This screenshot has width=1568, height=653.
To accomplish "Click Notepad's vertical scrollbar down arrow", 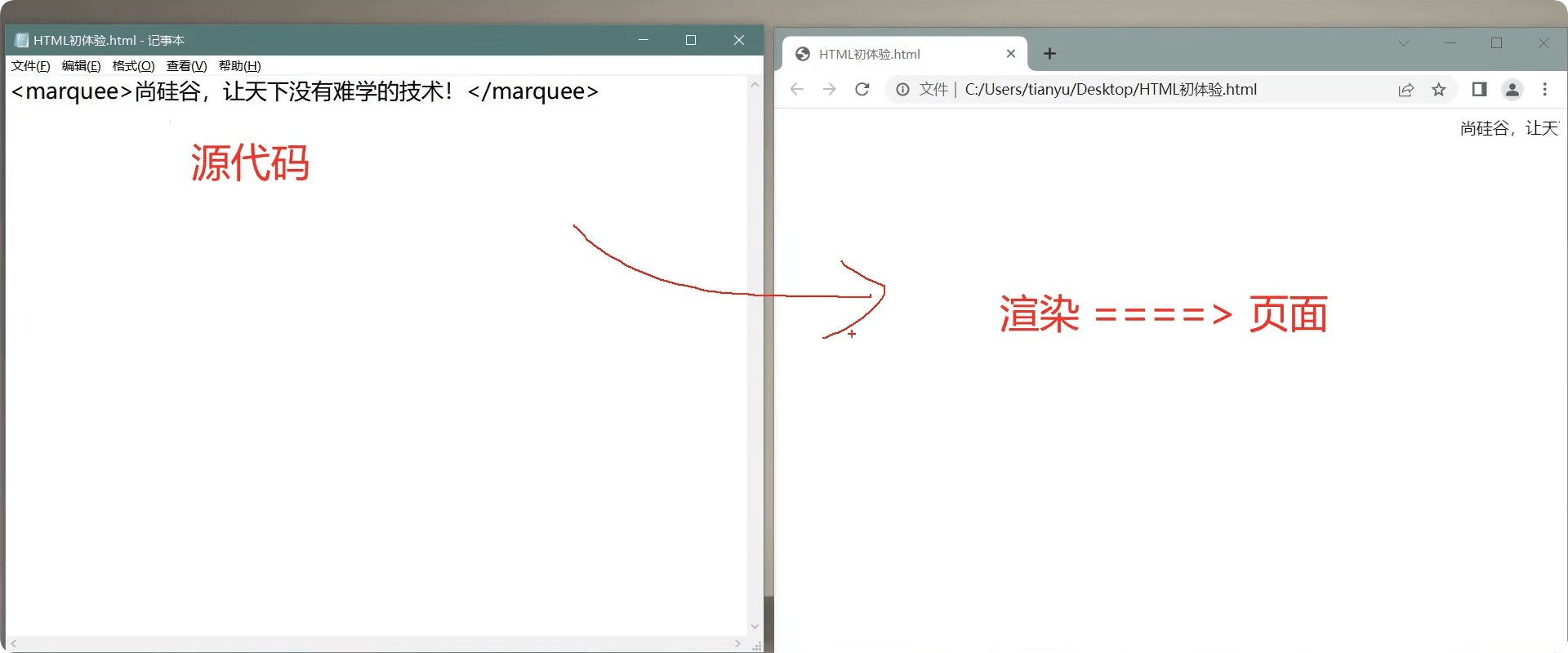I will click(755, 626).
